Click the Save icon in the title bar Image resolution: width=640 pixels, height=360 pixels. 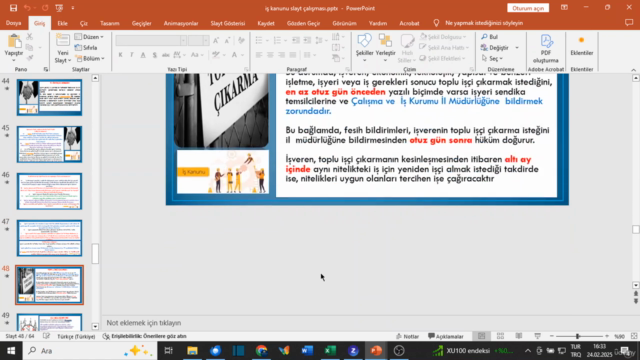pos(13,8)
